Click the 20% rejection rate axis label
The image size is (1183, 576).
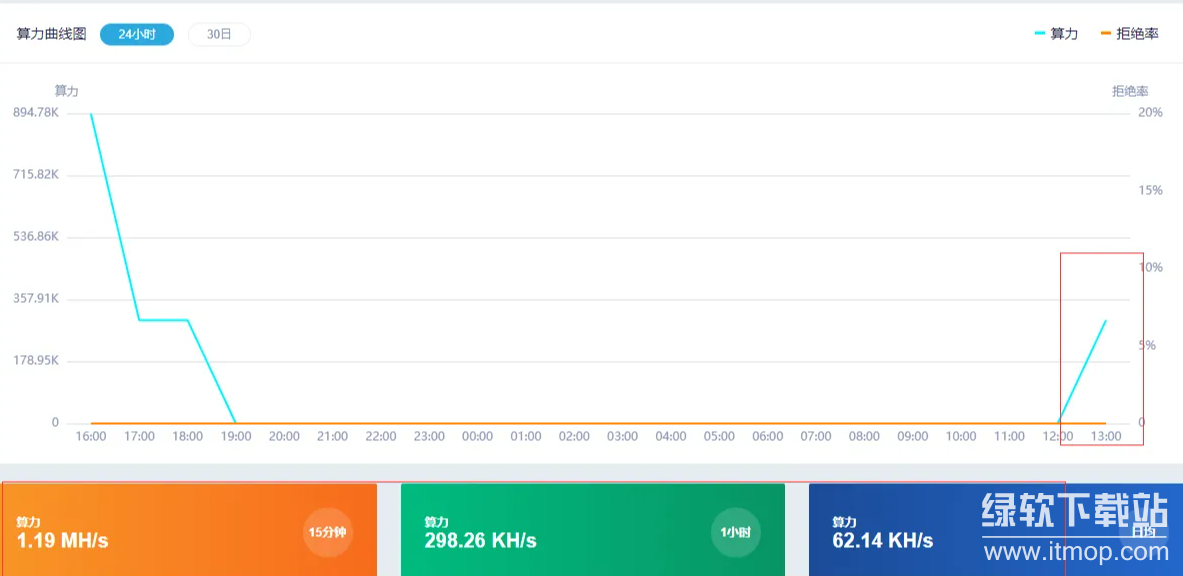1150,113
